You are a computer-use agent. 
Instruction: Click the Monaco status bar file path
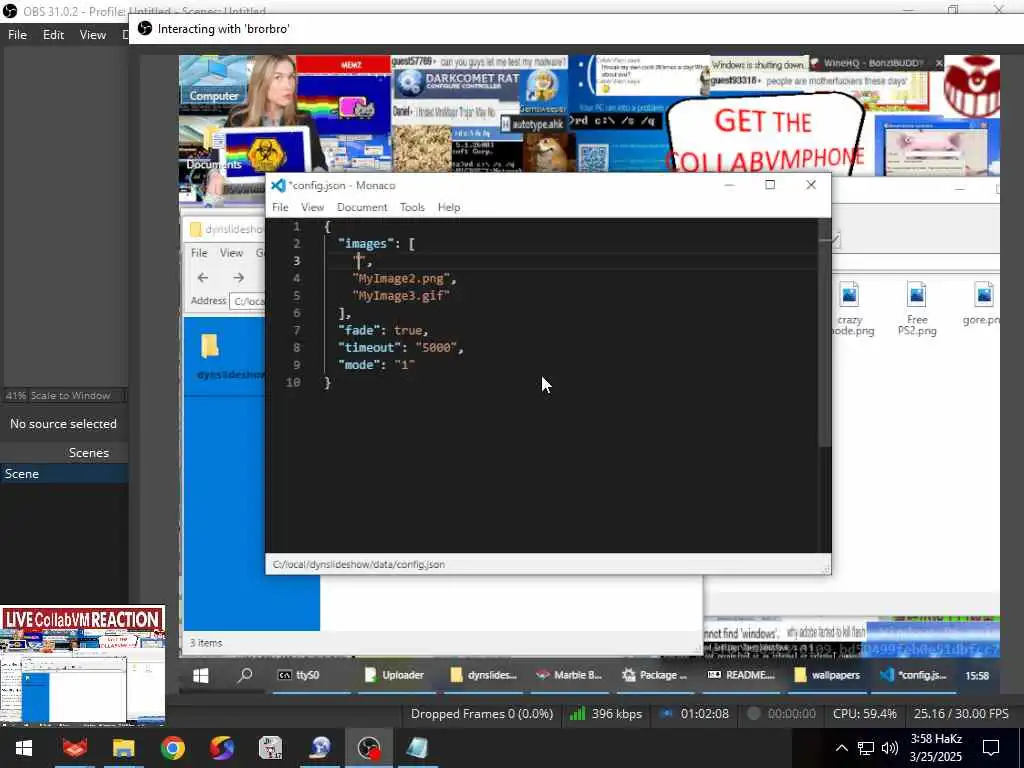click(x=359, y=564)
